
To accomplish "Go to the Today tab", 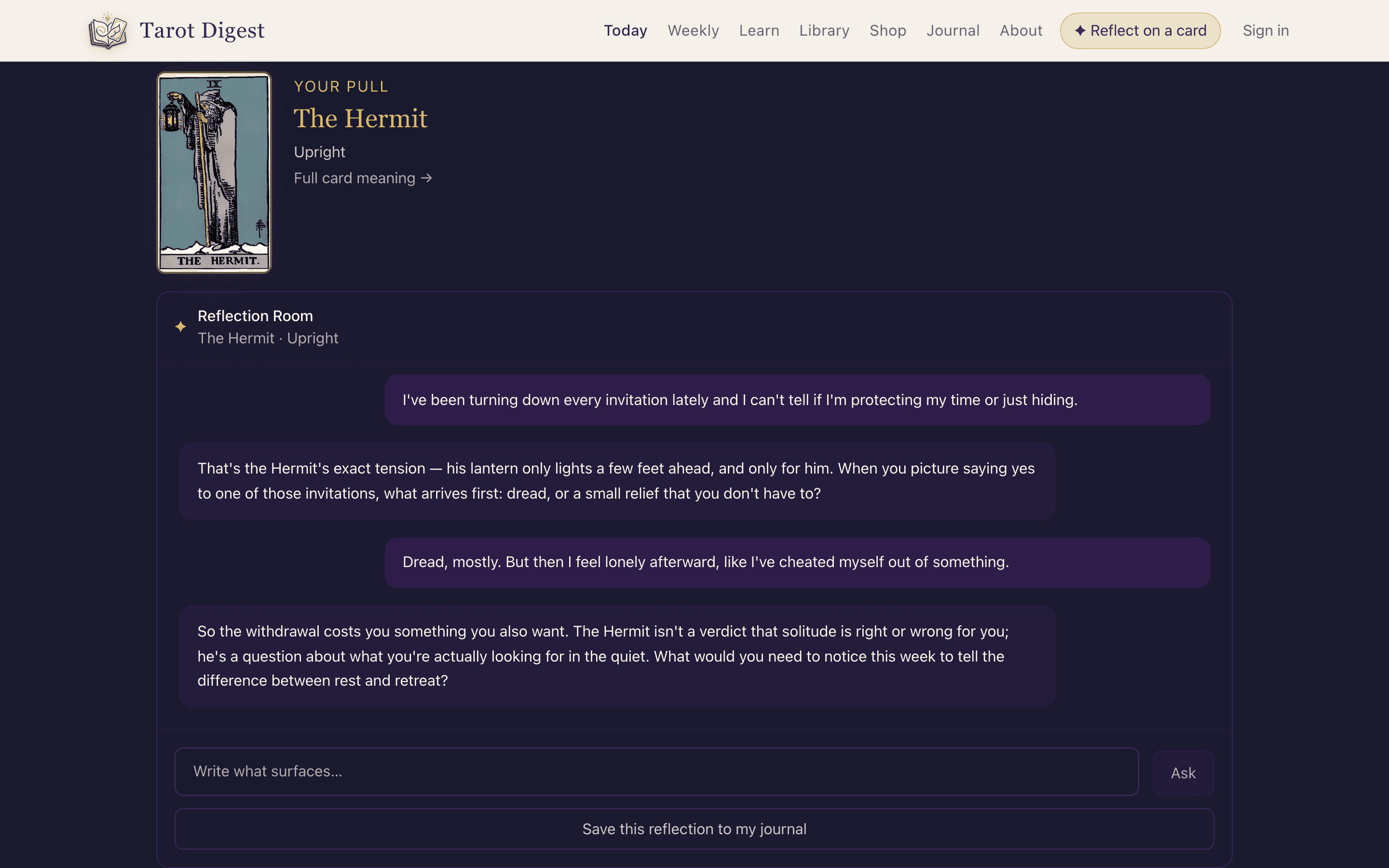I will [x=625, y=30].
